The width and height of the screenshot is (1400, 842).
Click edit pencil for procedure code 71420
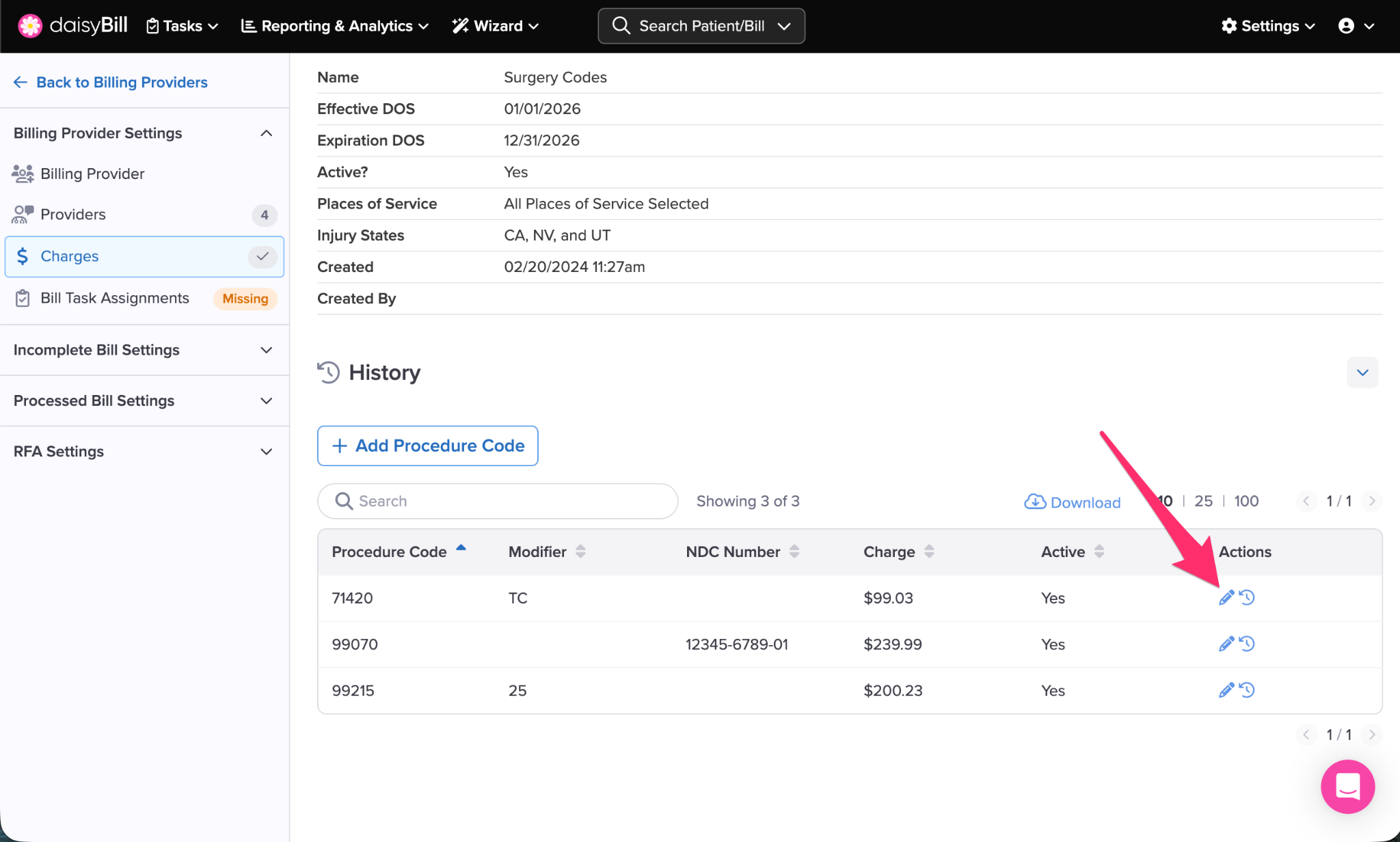[x=1226, y=598]
